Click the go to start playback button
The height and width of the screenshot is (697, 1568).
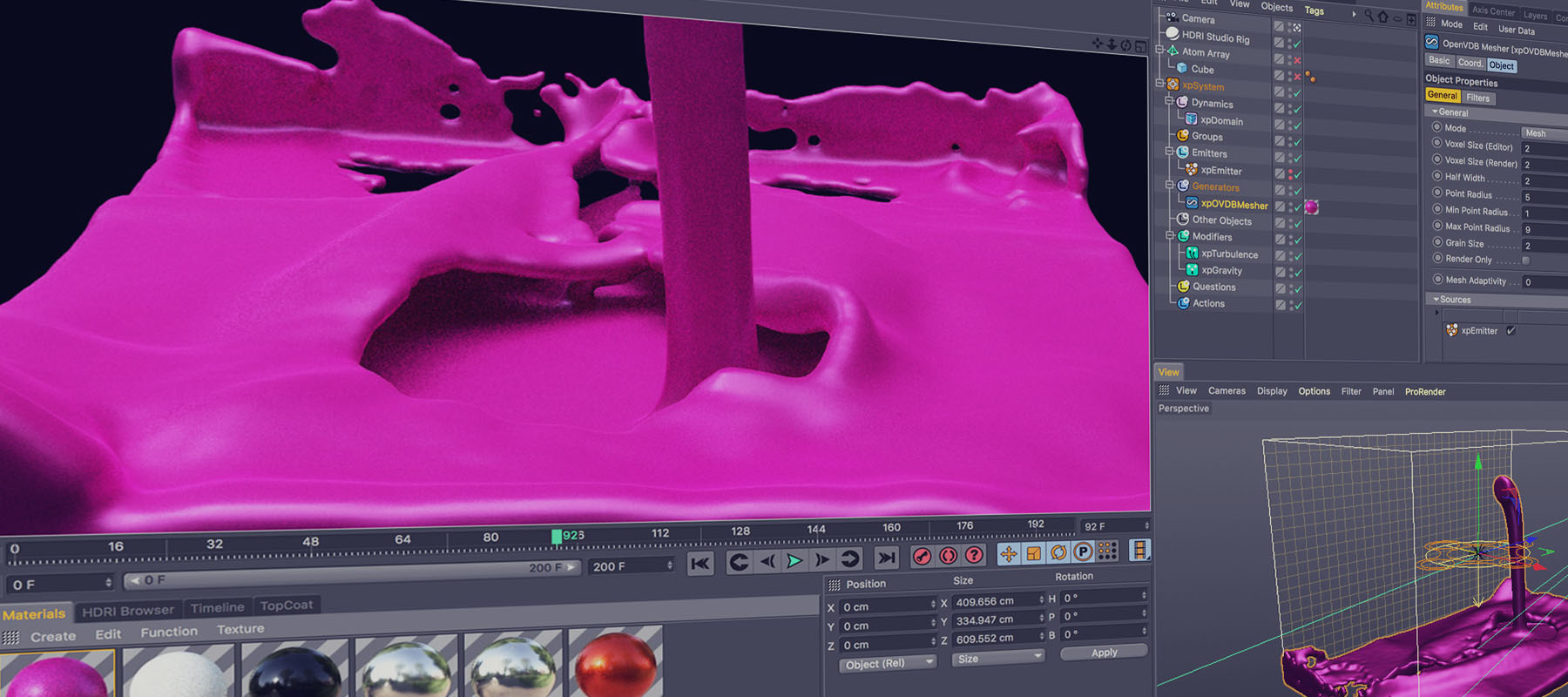(x=700, y=563)
